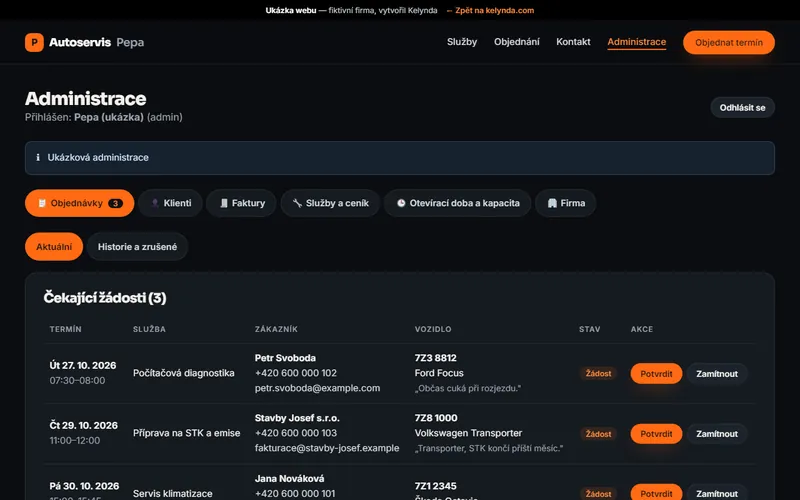Click the Odhlásit se button
This screenshot has height=500, width=800.
pos(742,108)
